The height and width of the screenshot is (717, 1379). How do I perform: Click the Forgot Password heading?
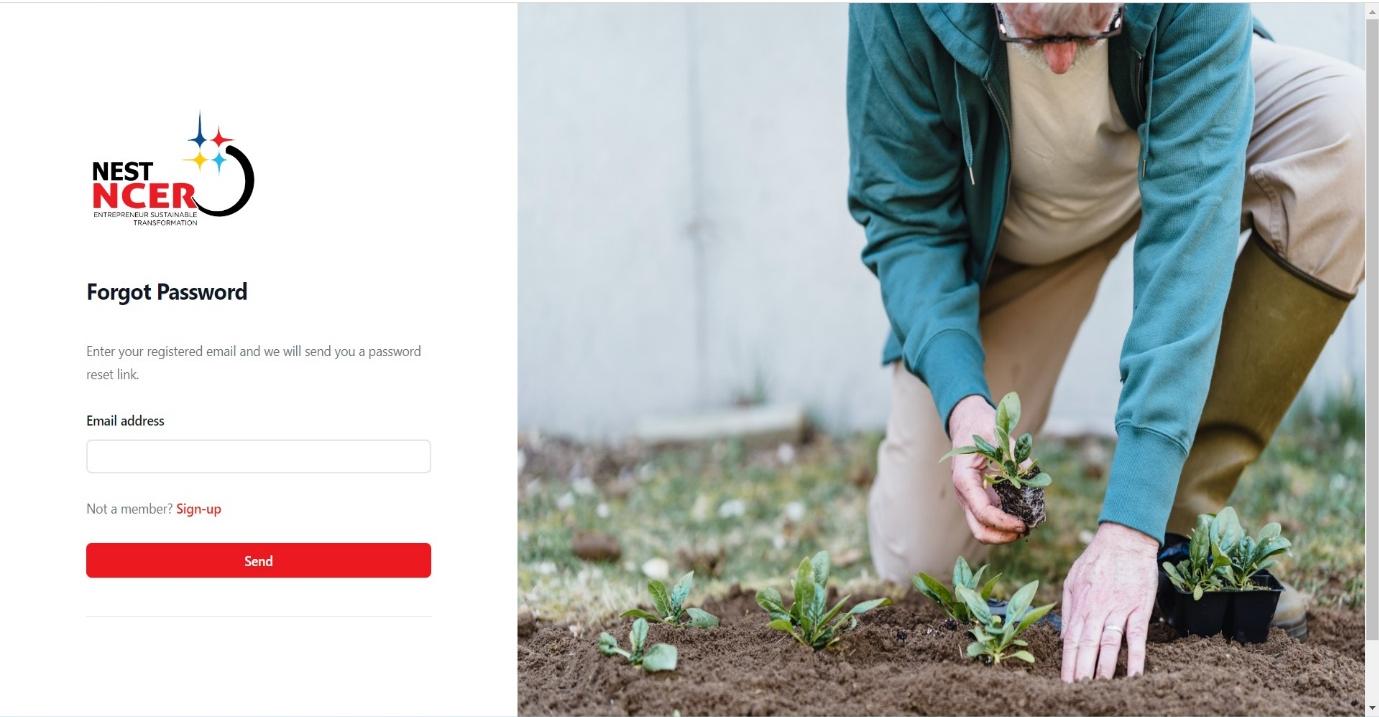pos(167,292)
